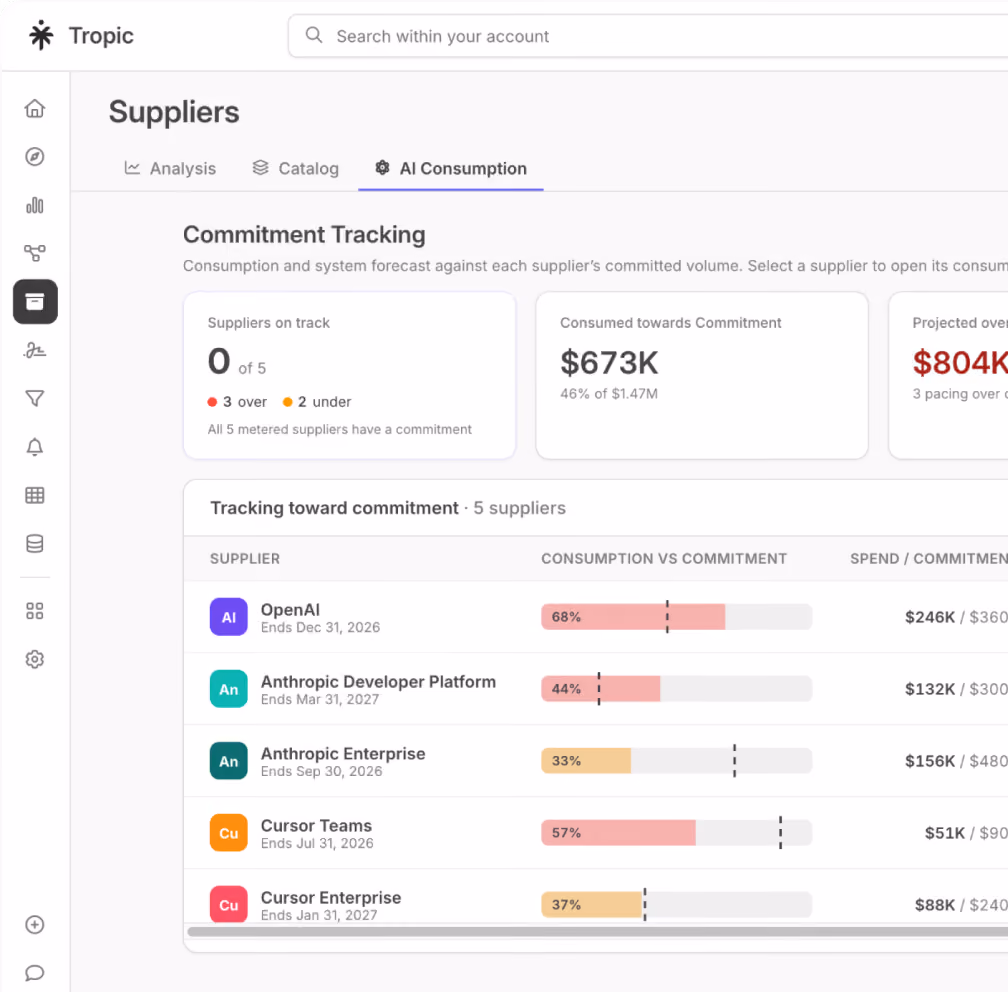The height and width of the screenshot is (992, 1008).
Task: Click the OpenAI 68% consumption bar
Action: pyautogui.click(x=676, y=617)
